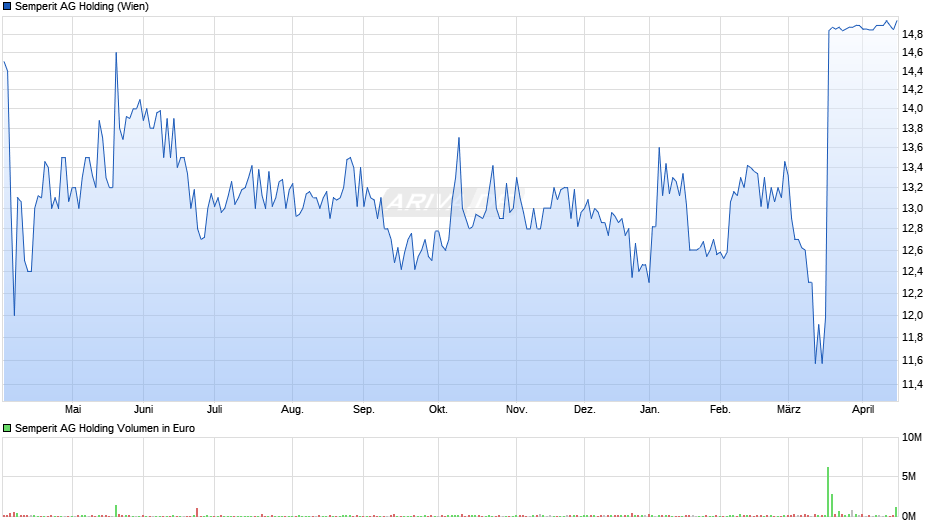
Task: Click the green volume spike in late May
Action: (x=116, y=510)
